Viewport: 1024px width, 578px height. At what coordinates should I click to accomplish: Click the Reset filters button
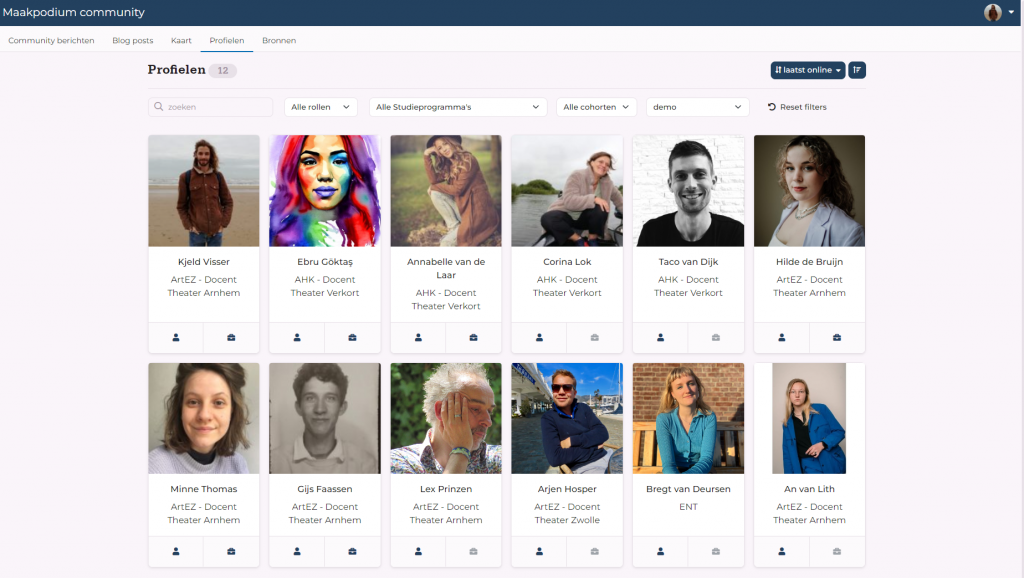797,107
